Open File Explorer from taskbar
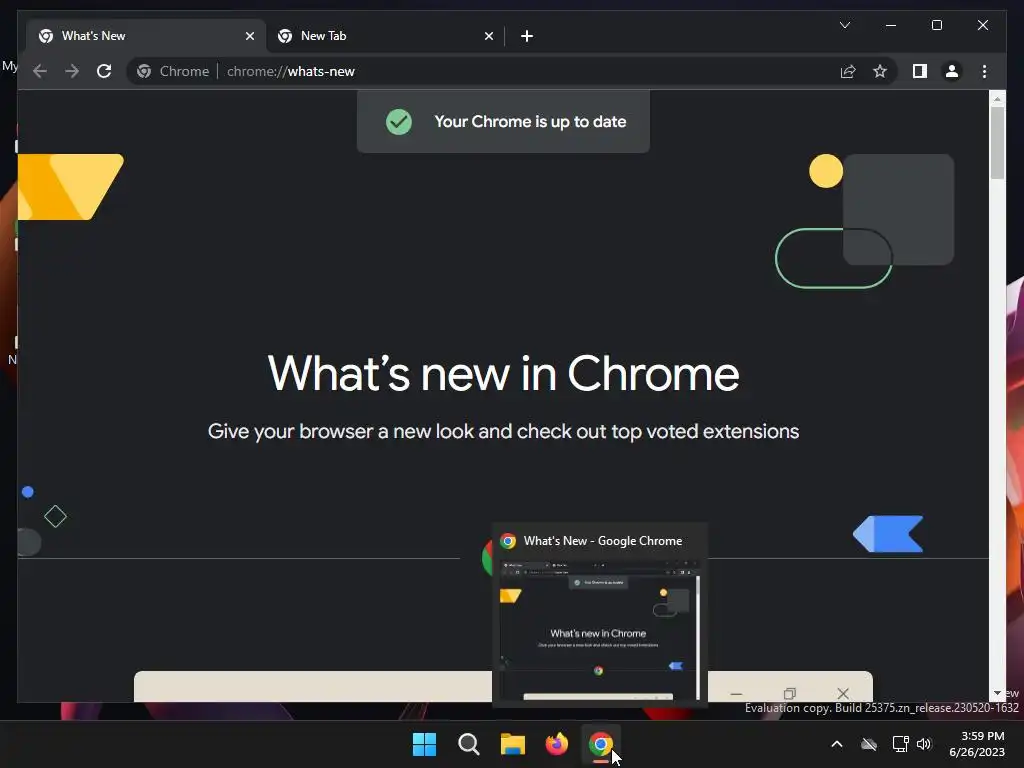 [x=513, y=744]
